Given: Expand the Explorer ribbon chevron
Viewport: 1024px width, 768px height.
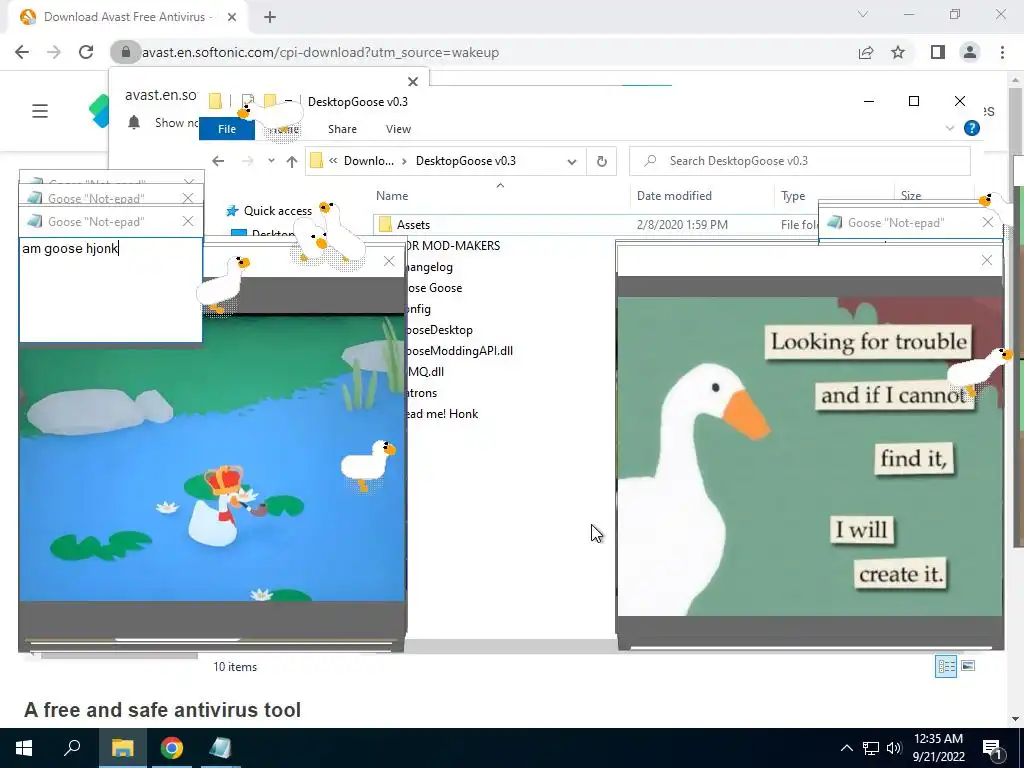Looking at the screenshot, I should click(950, 129).
